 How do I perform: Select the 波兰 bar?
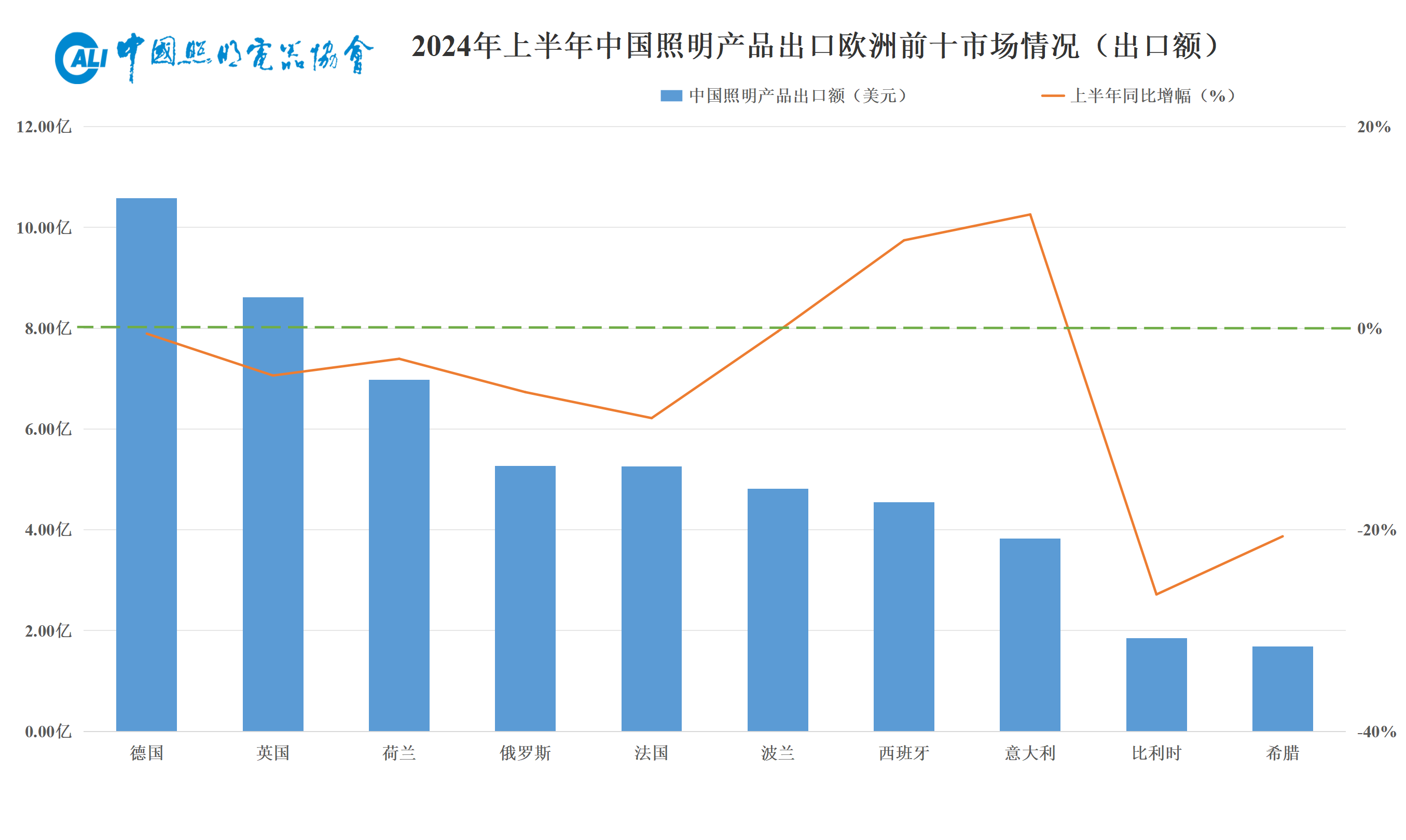tap(778, 610)
